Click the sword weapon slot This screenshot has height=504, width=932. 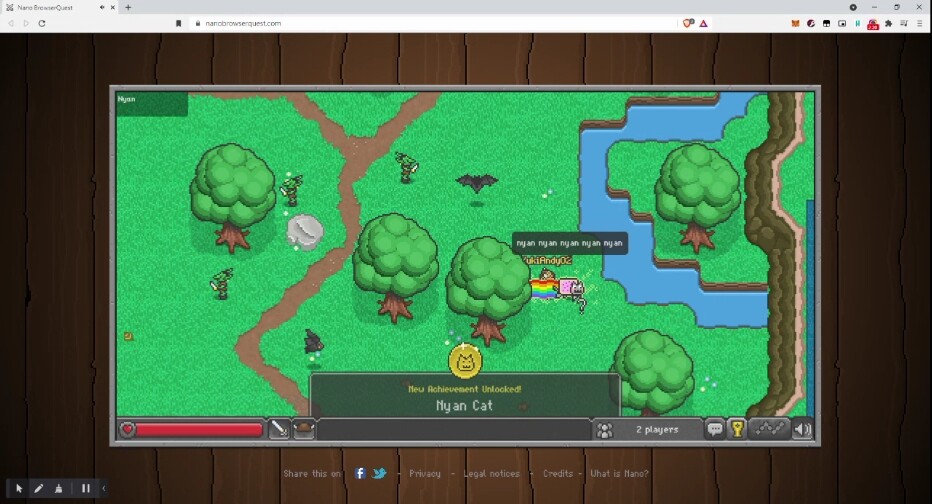coord(279,429)
